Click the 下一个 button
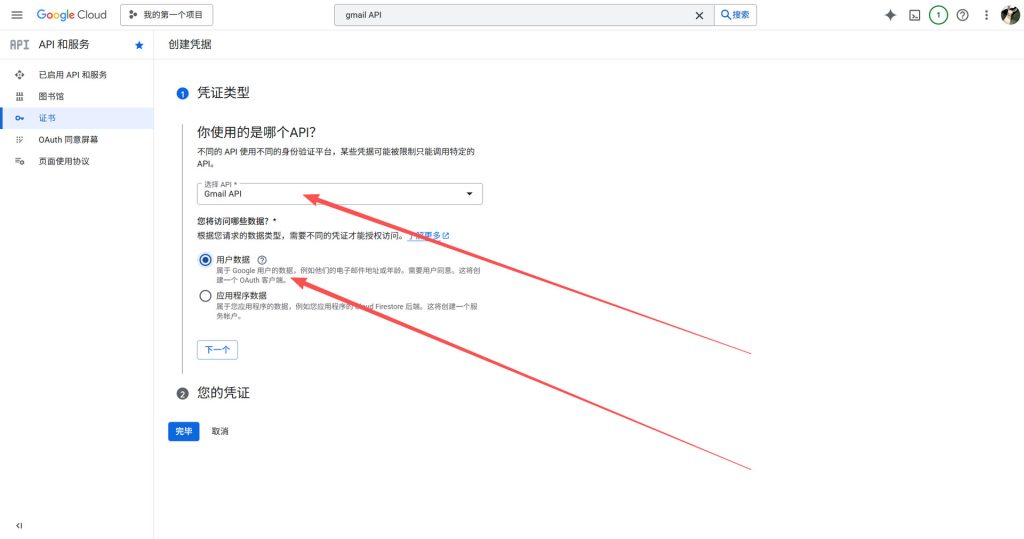 click(x=217, y=350)
